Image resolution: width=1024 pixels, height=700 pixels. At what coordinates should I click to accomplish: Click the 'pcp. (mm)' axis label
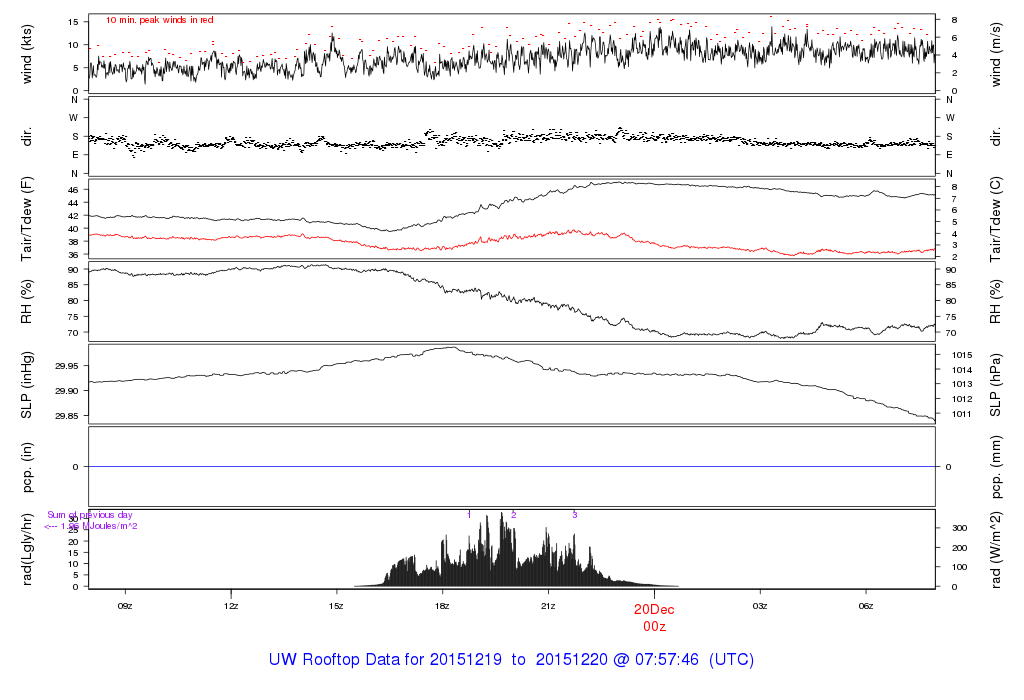[x=995, y=467]
